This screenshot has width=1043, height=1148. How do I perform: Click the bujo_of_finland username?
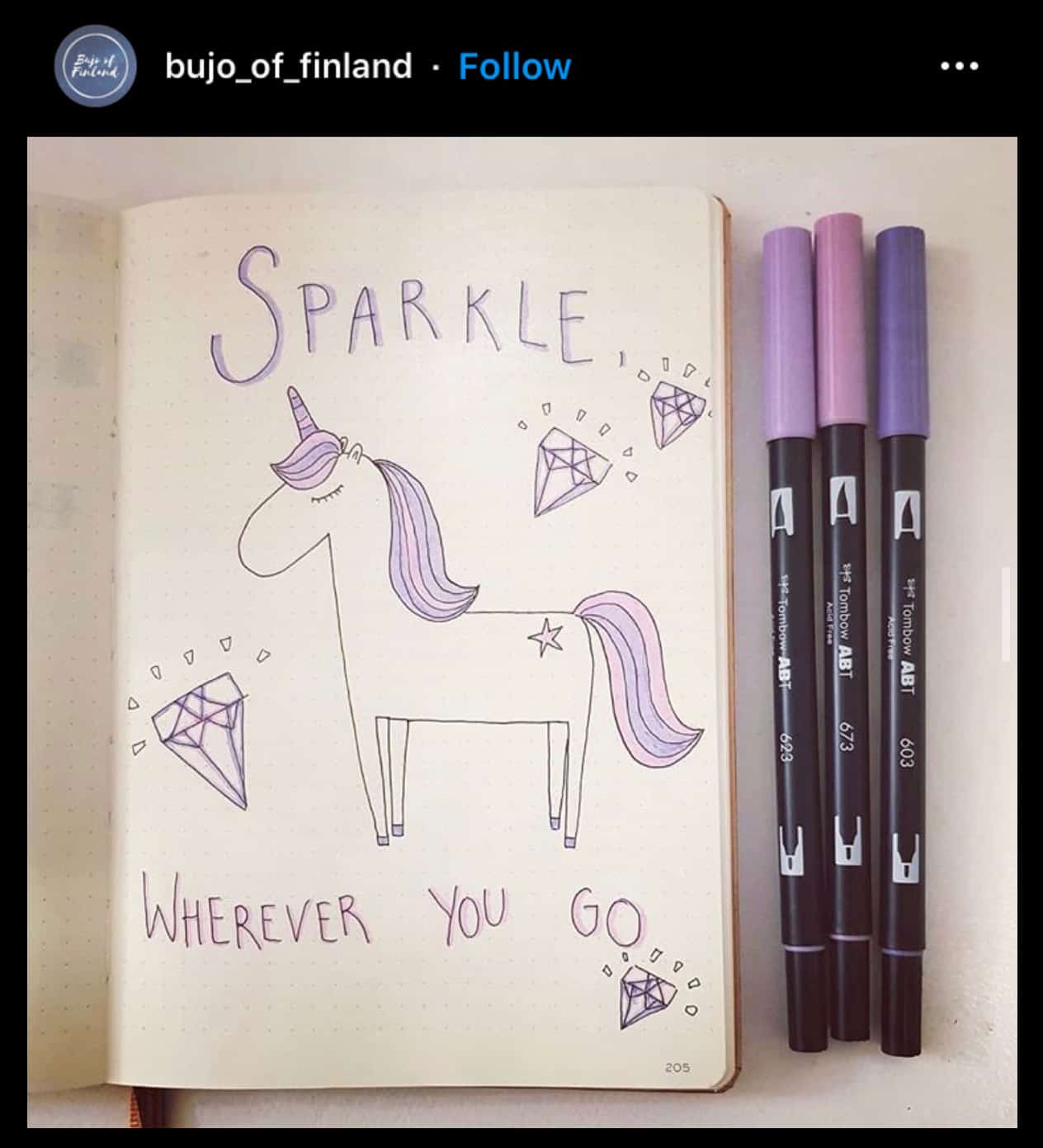pos(288,66)
